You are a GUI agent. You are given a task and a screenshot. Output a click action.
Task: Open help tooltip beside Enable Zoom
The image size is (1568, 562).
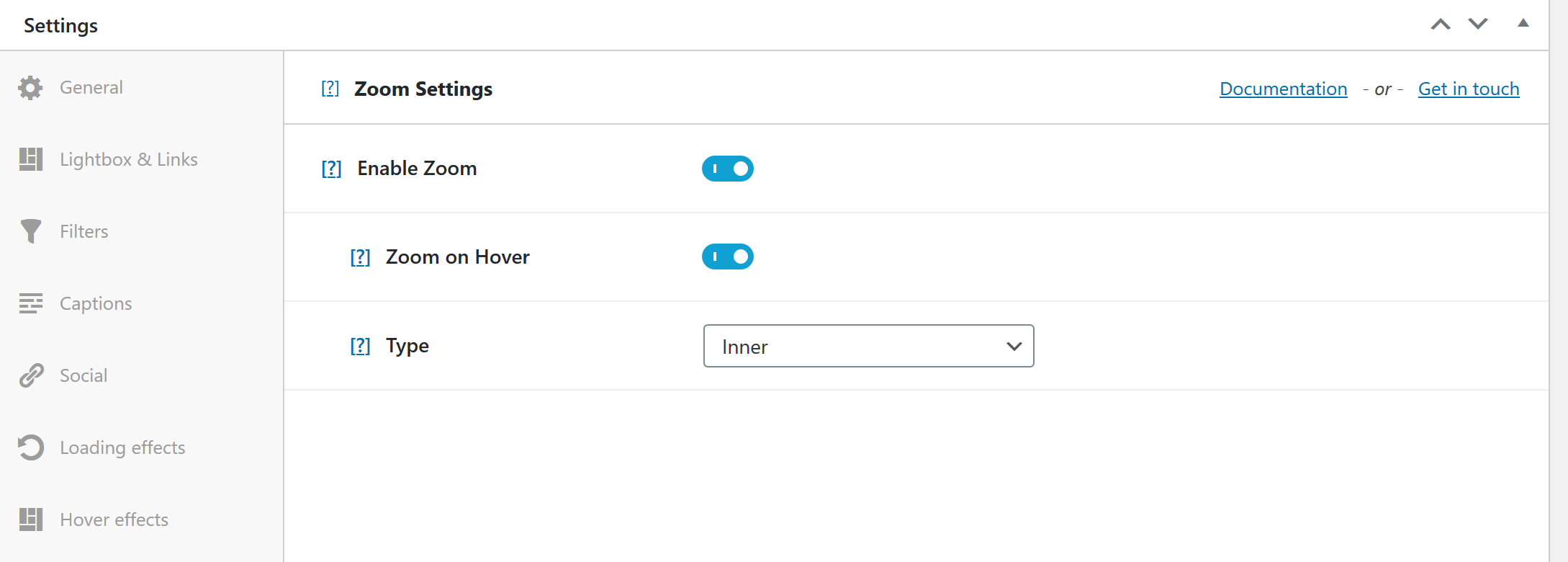pos(331,169)
